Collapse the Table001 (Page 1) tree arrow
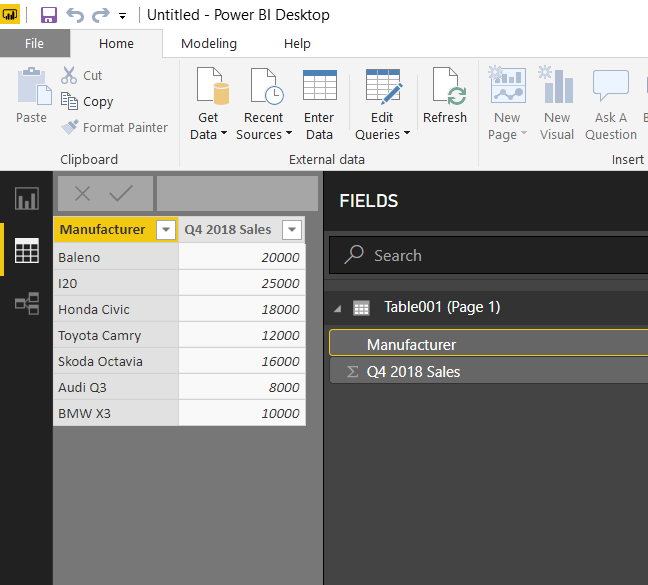This screenshot has height=585, width=648. tap(338, 308)
